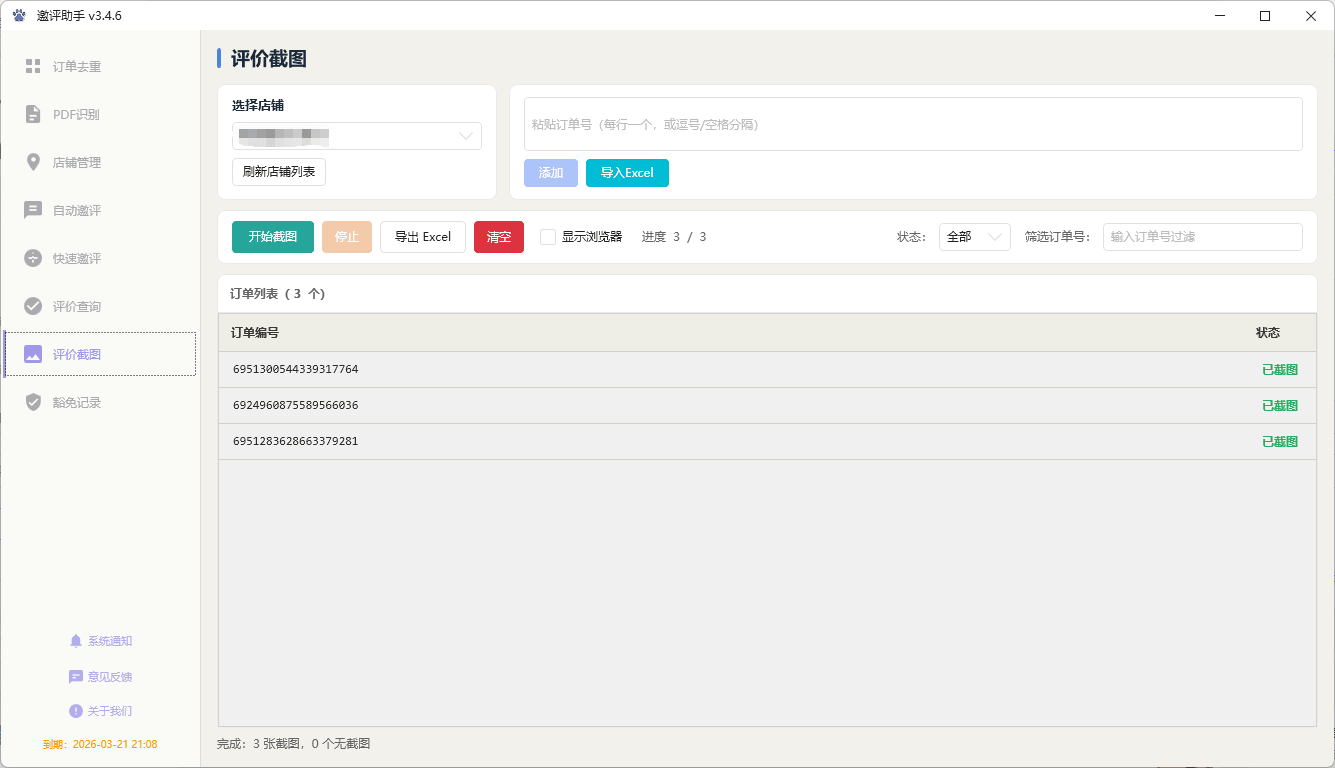
Task: Click the PDF识别 document icon
Action: [33, 114]
